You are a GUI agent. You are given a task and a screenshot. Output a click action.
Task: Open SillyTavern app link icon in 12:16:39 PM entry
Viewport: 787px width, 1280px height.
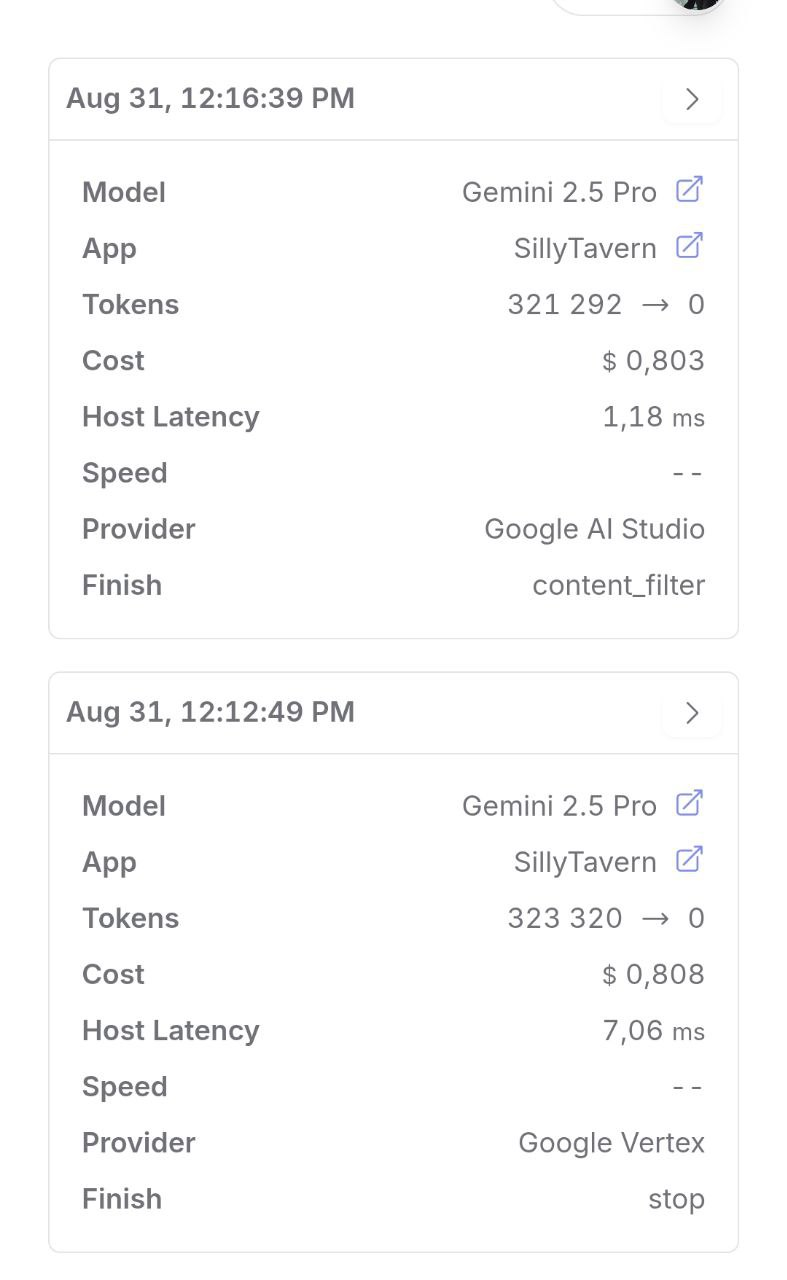[x=689, y=245]
